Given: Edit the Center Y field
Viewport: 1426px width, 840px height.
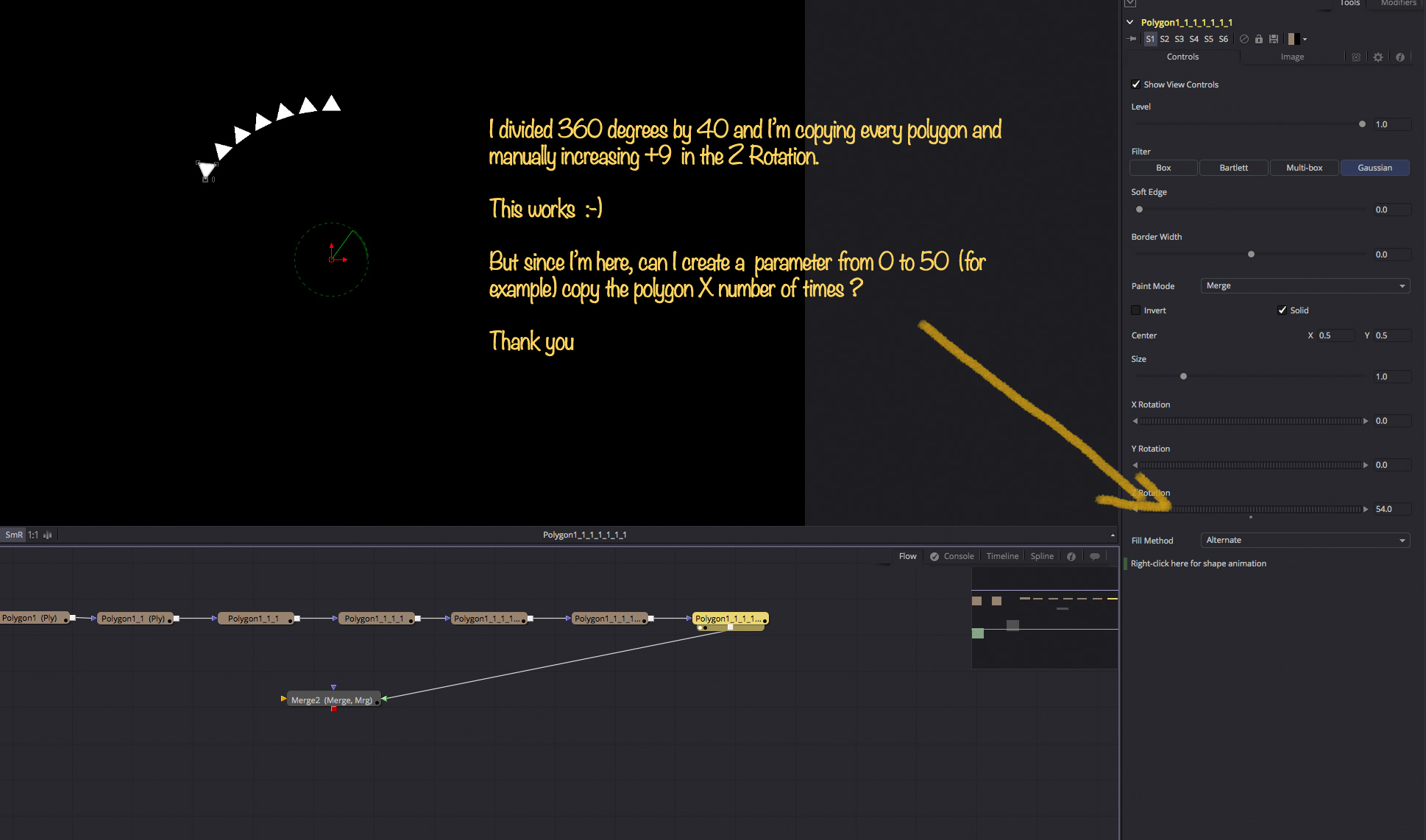Looking at the screenshot, I should point(1392,335).
